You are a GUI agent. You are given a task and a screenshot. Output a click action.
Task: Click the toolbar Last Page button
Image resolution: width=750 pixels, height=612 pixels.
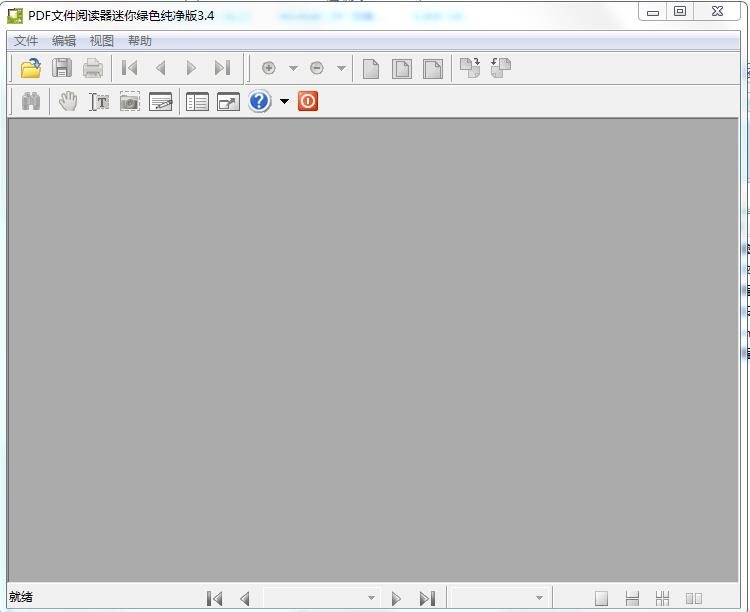(223, 68)
